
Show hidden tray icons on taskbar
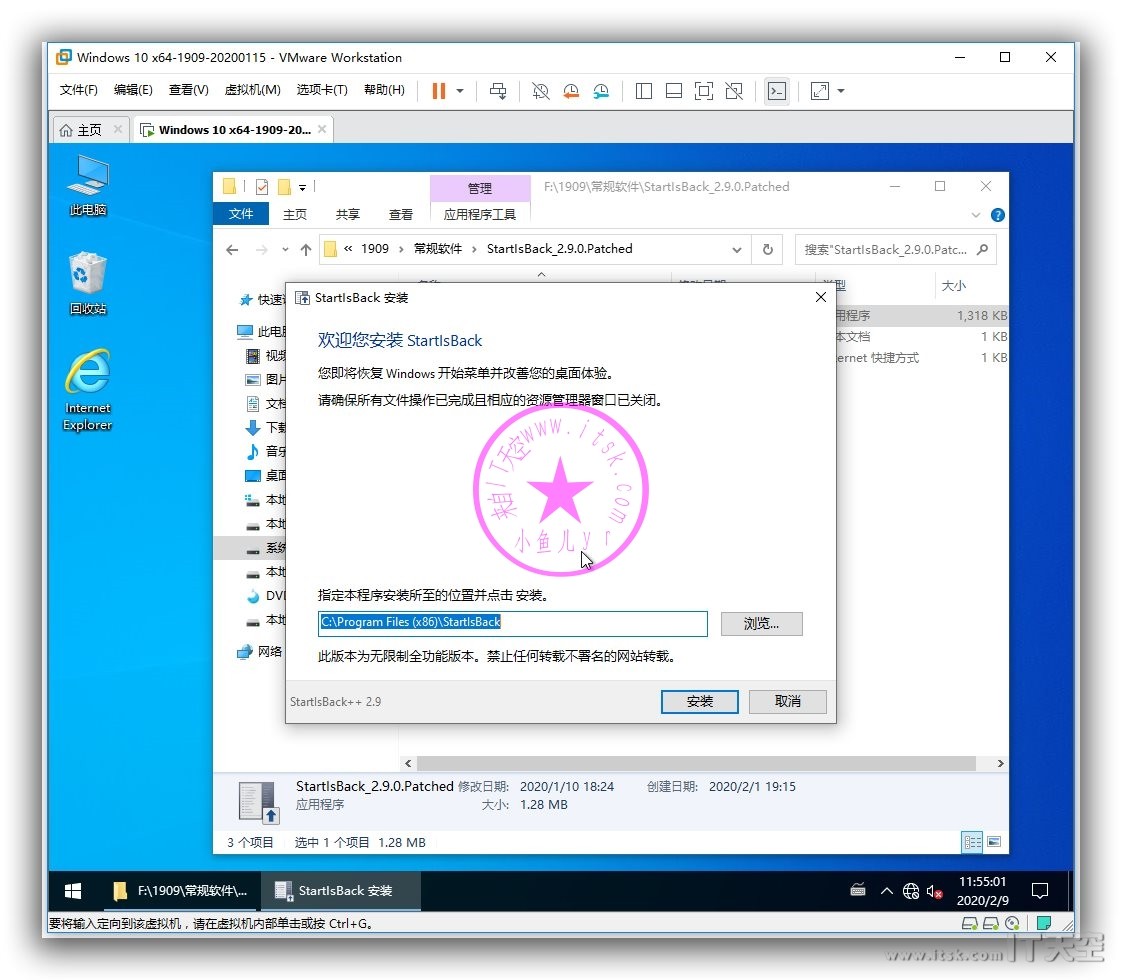887,891
